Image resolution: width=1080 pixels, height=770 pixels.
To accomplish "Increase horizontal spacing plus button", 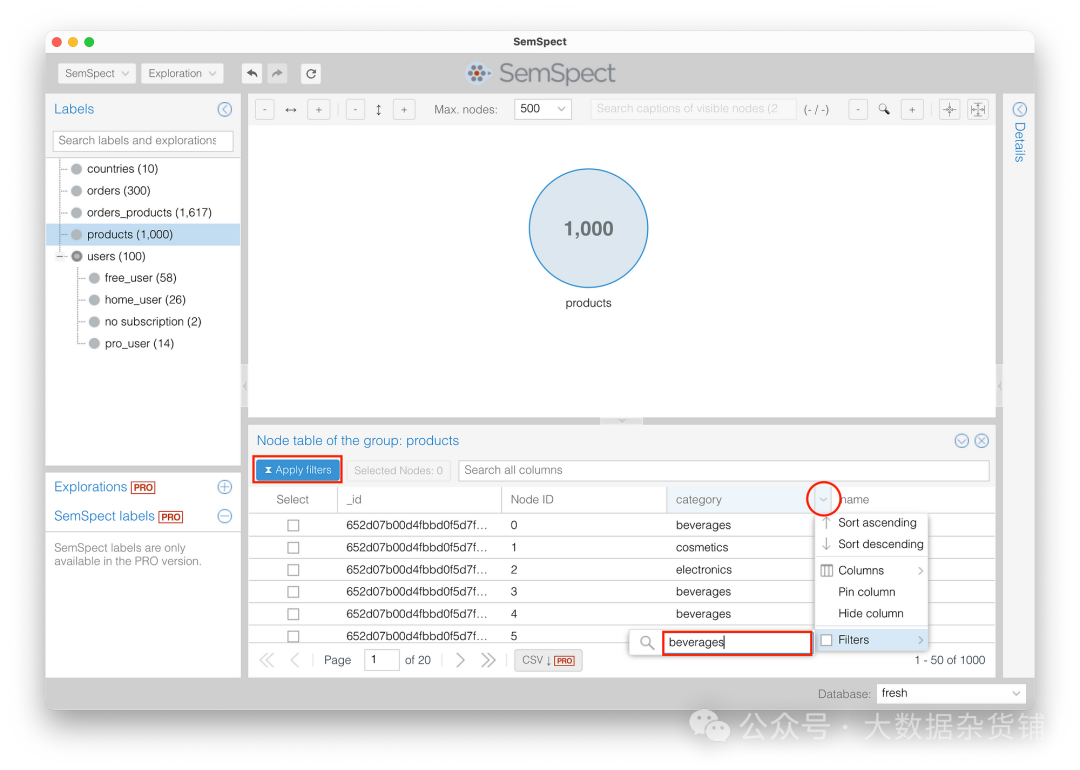I will pos(318,110).
